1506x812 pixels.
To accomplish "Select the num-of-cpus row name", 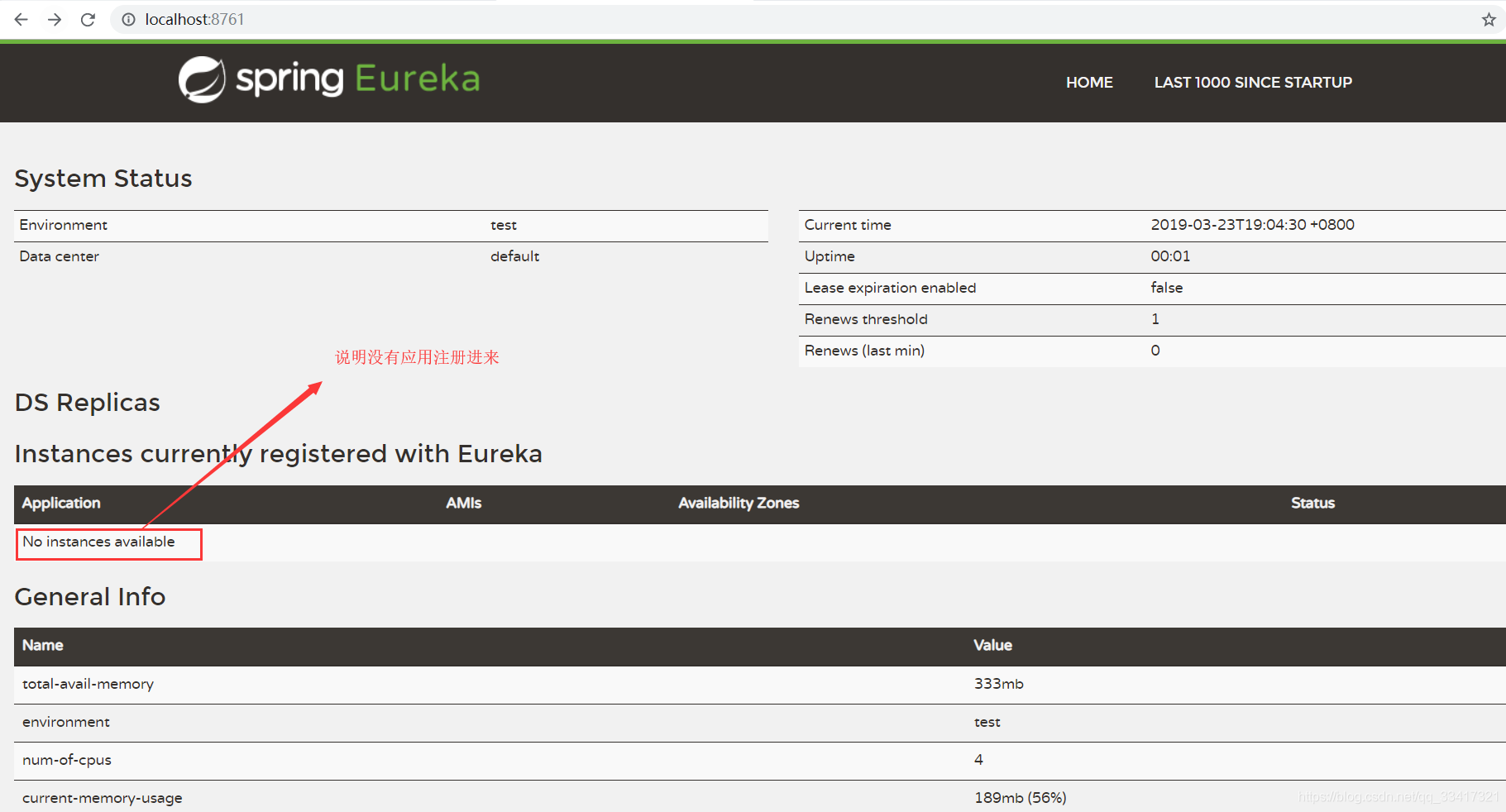I will 66,760.
